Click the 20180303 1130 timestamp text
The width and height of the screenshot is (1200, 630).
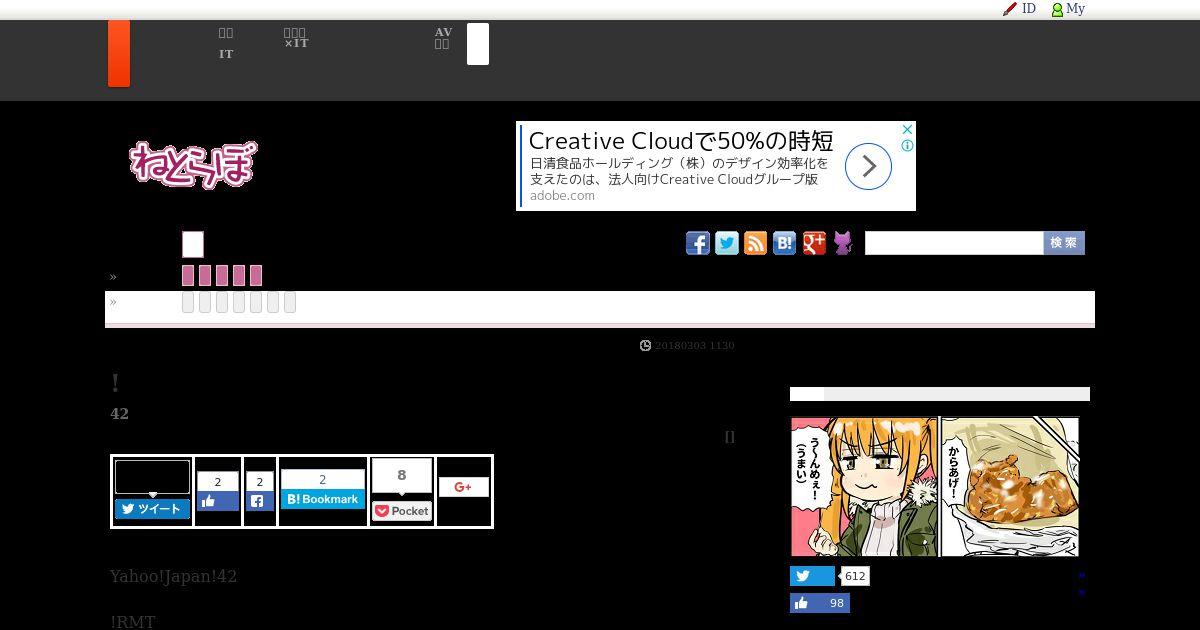tap(695, 345)
